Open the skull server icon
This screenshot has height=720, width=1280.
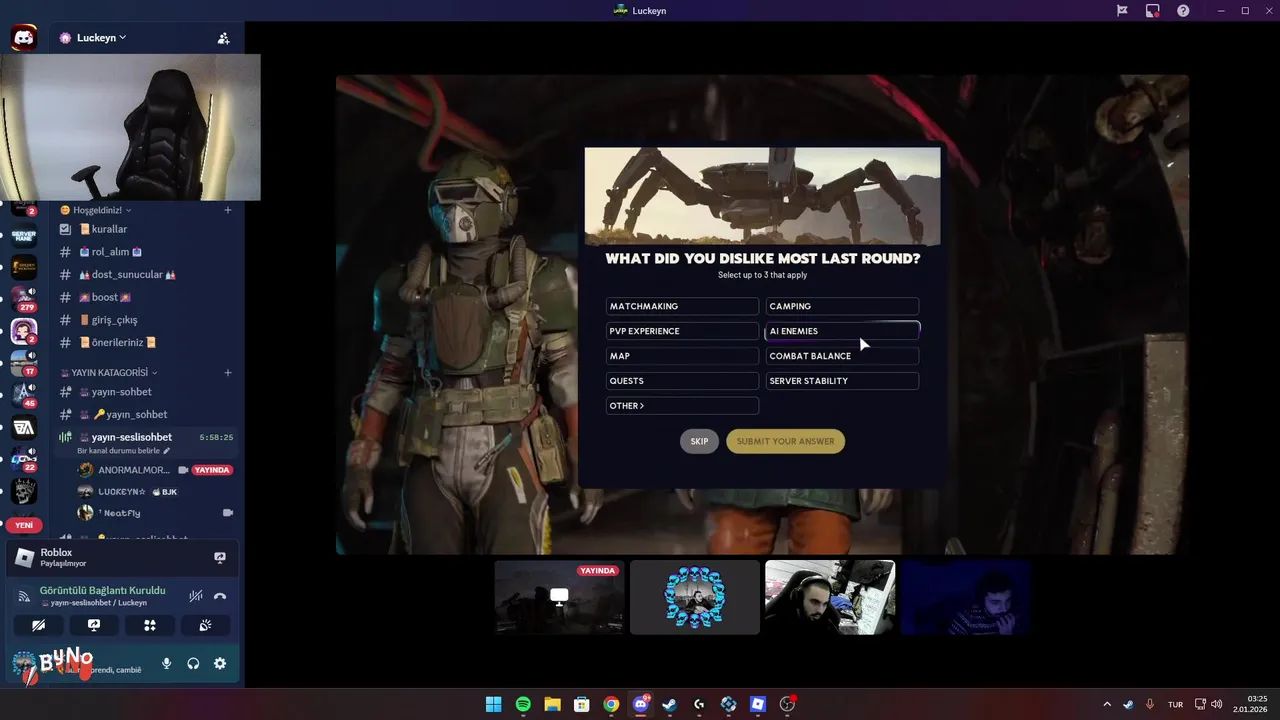coord(24,491)
